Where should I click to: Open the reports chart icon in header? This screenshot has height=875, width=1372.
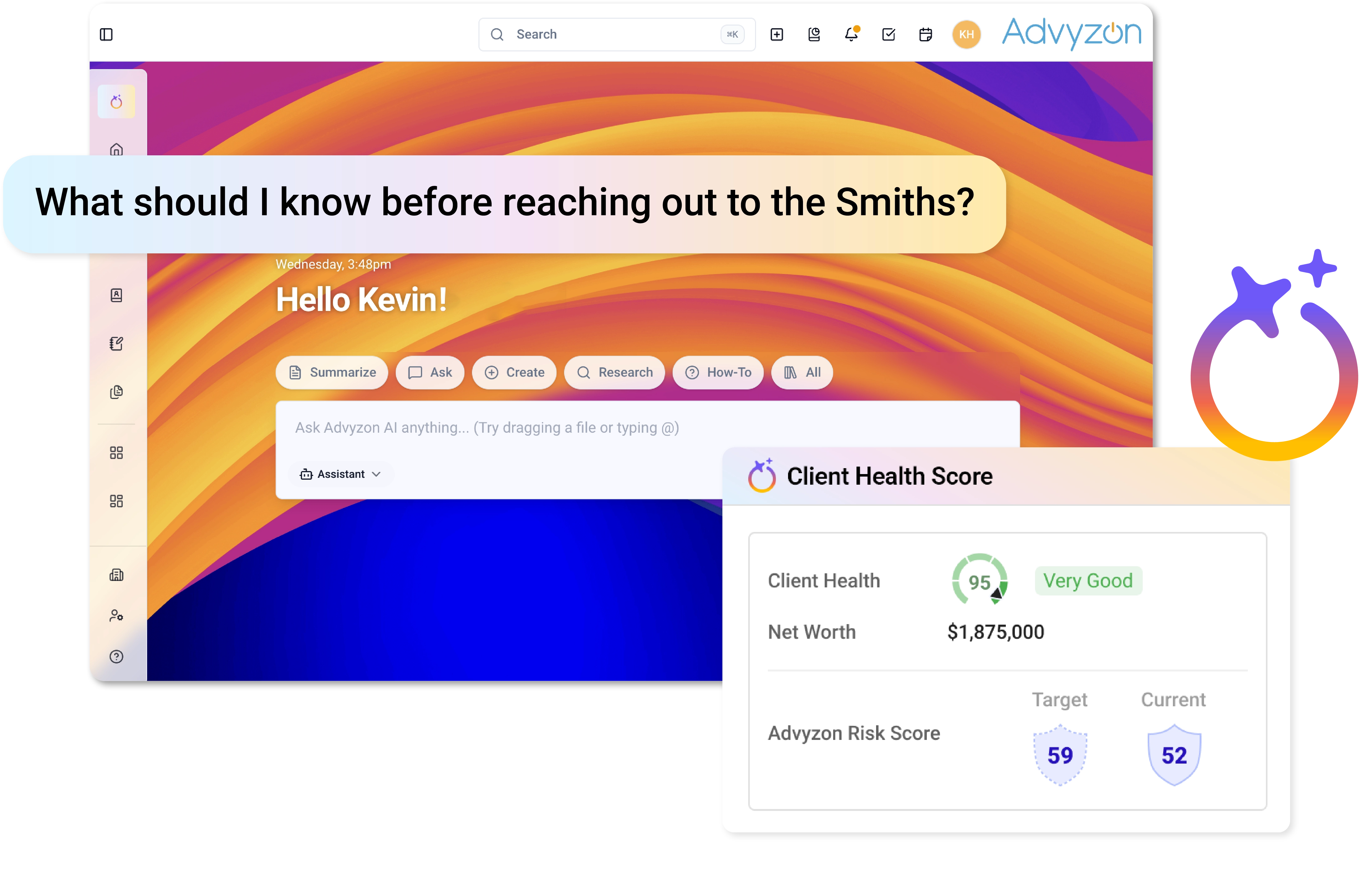[814, 35]
